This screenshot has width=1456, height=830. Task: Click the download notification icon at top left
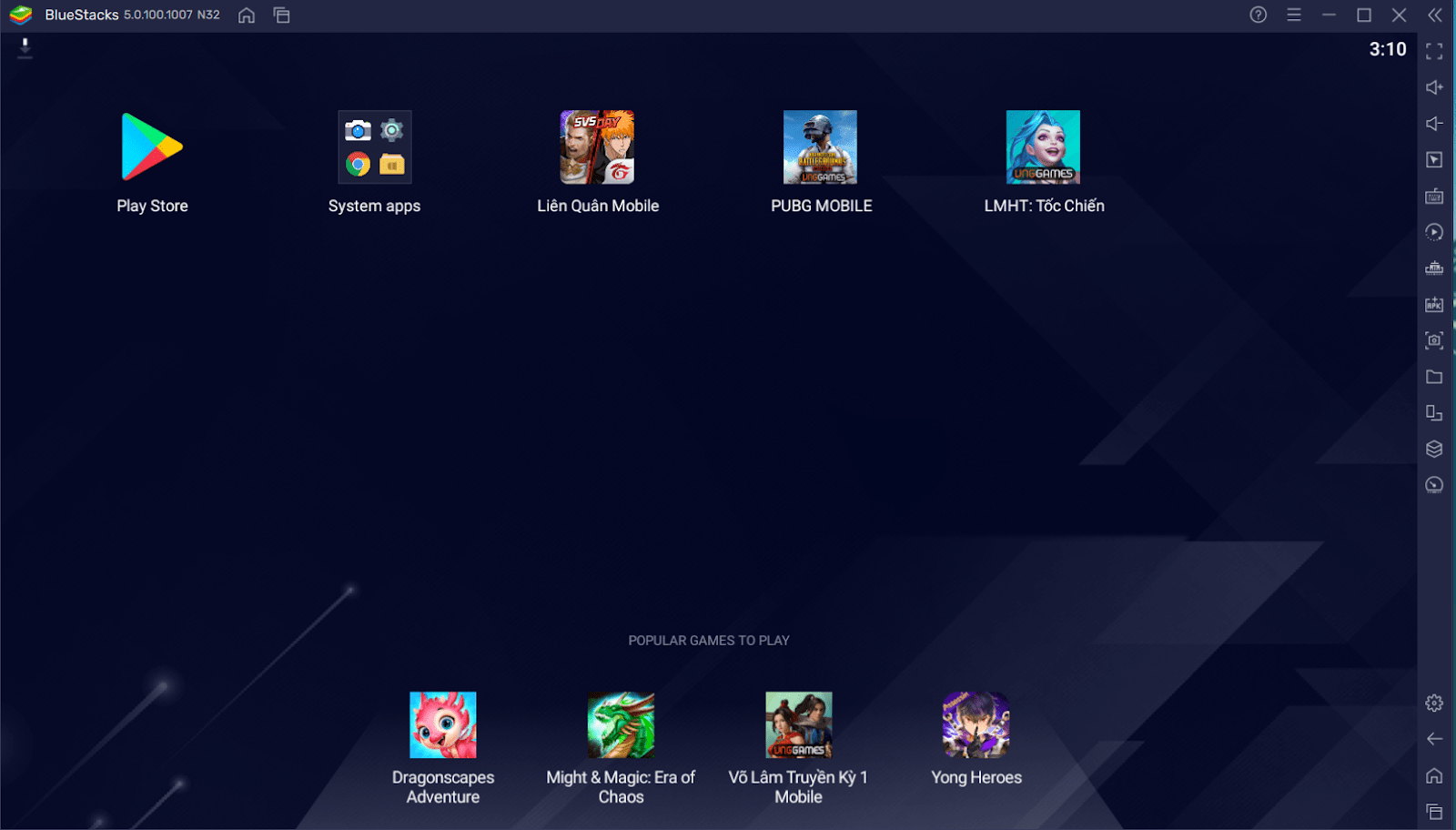pyautogui.click(x=25, y=48)
